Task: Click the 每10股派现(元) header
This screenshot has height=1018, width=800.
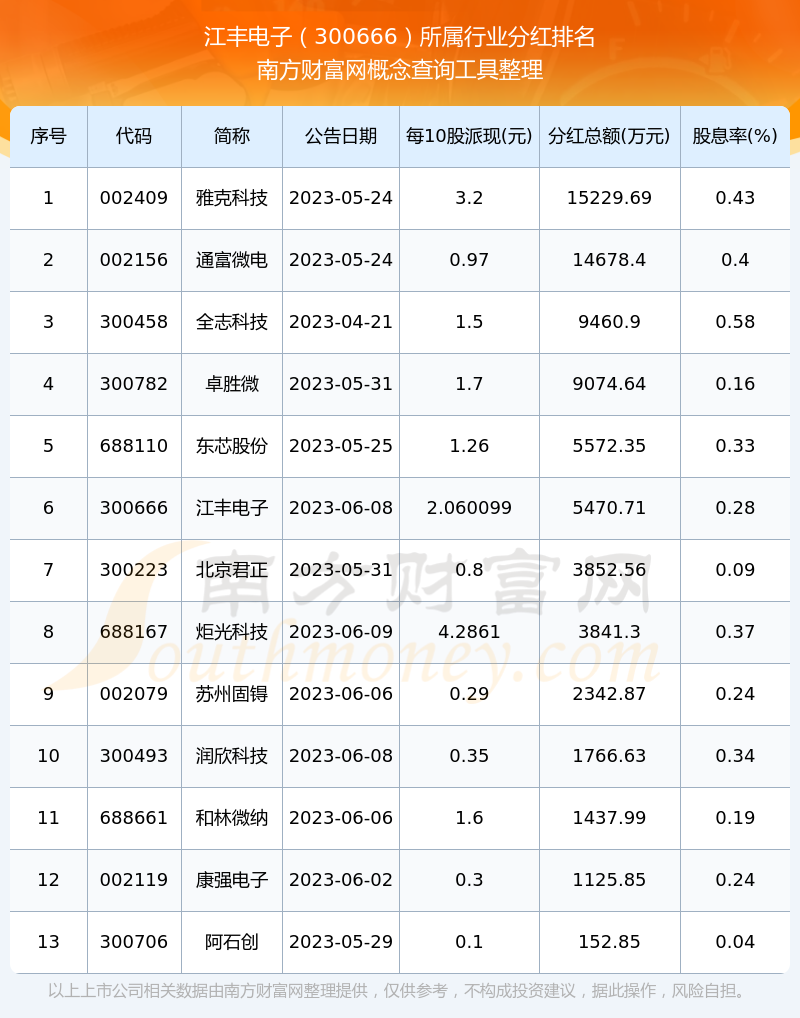Action: [469, 136]
